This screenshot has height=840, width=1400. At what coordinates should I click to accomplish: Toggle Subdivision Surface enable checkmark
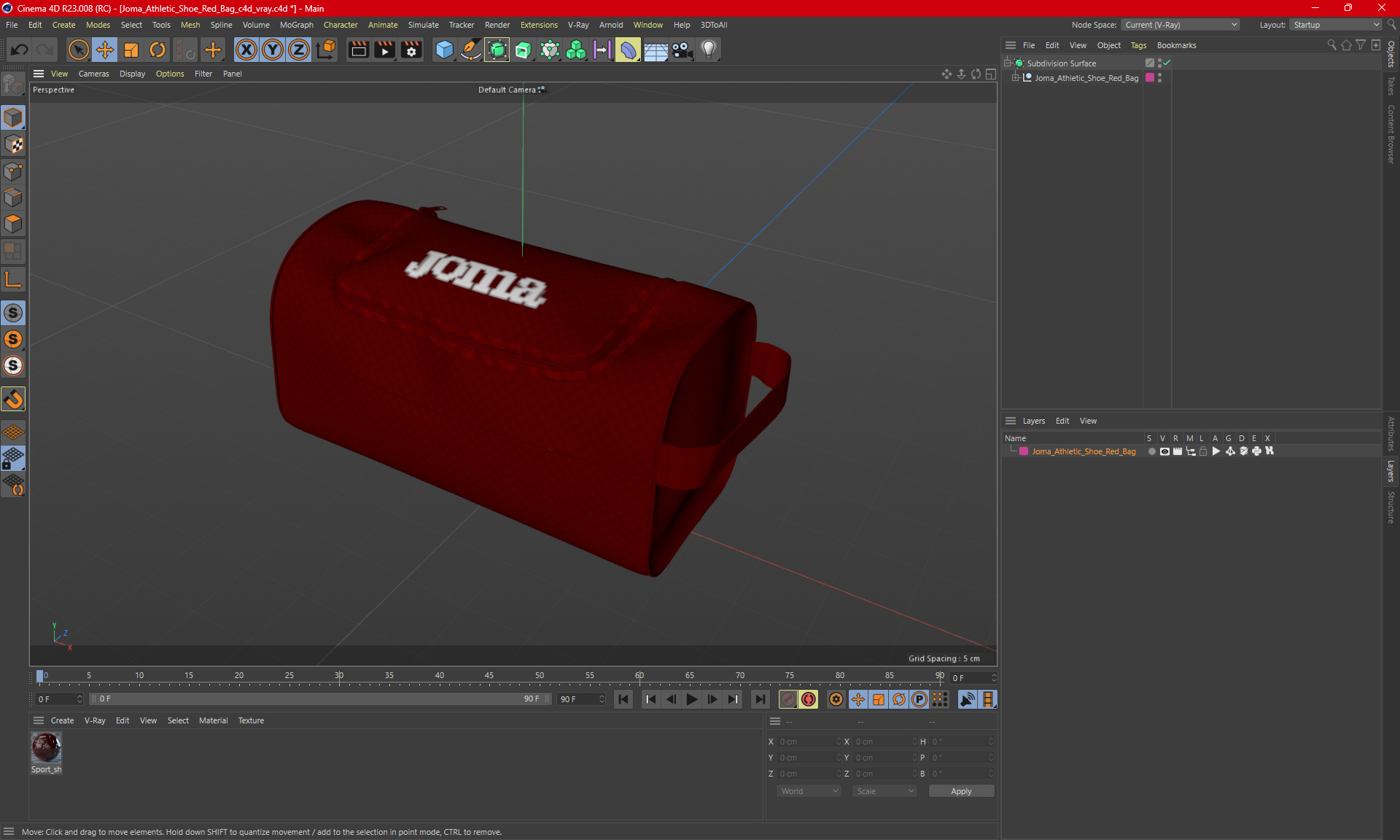click(x=1167, y=63)
